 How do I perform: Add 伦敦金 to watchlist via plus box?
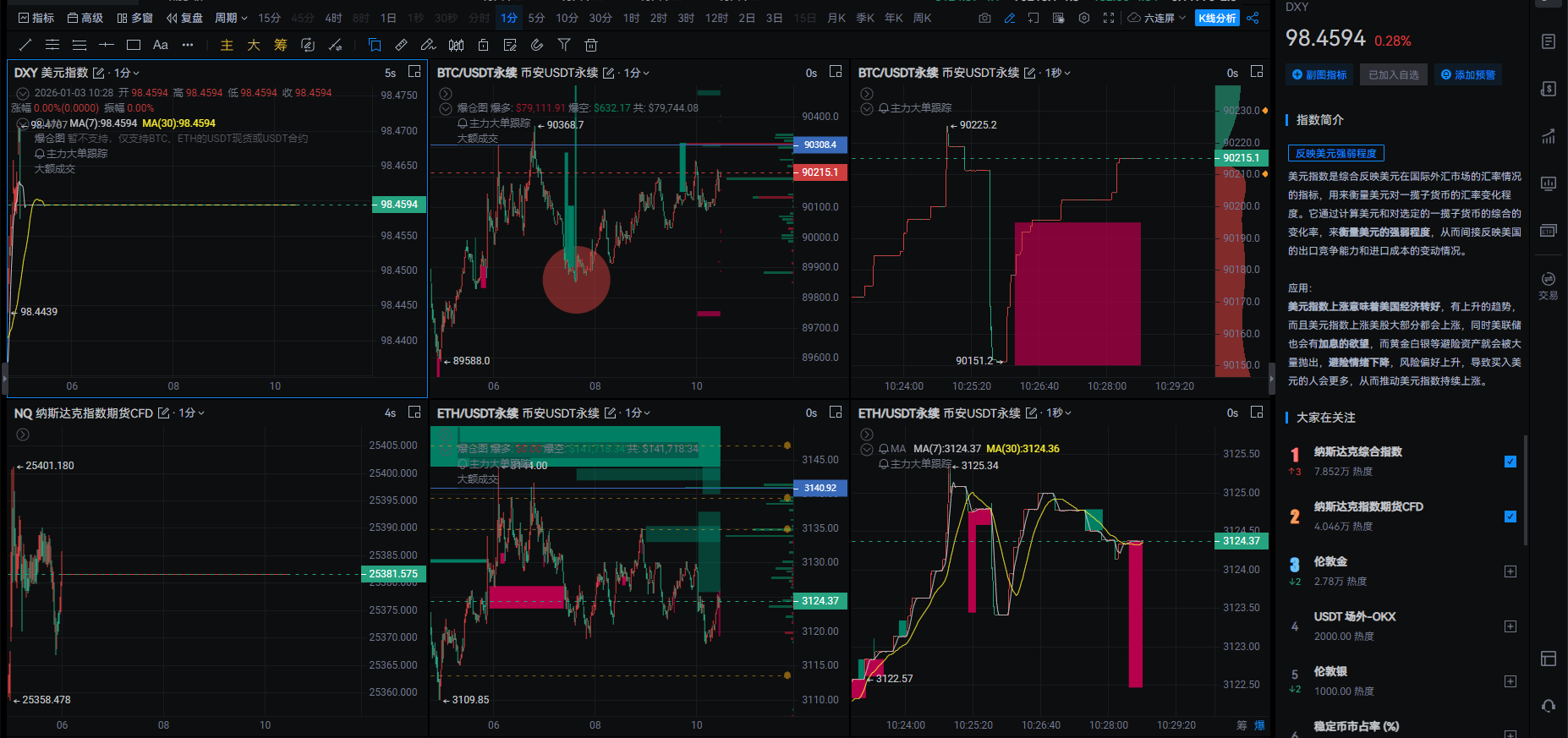(1510, 571)
